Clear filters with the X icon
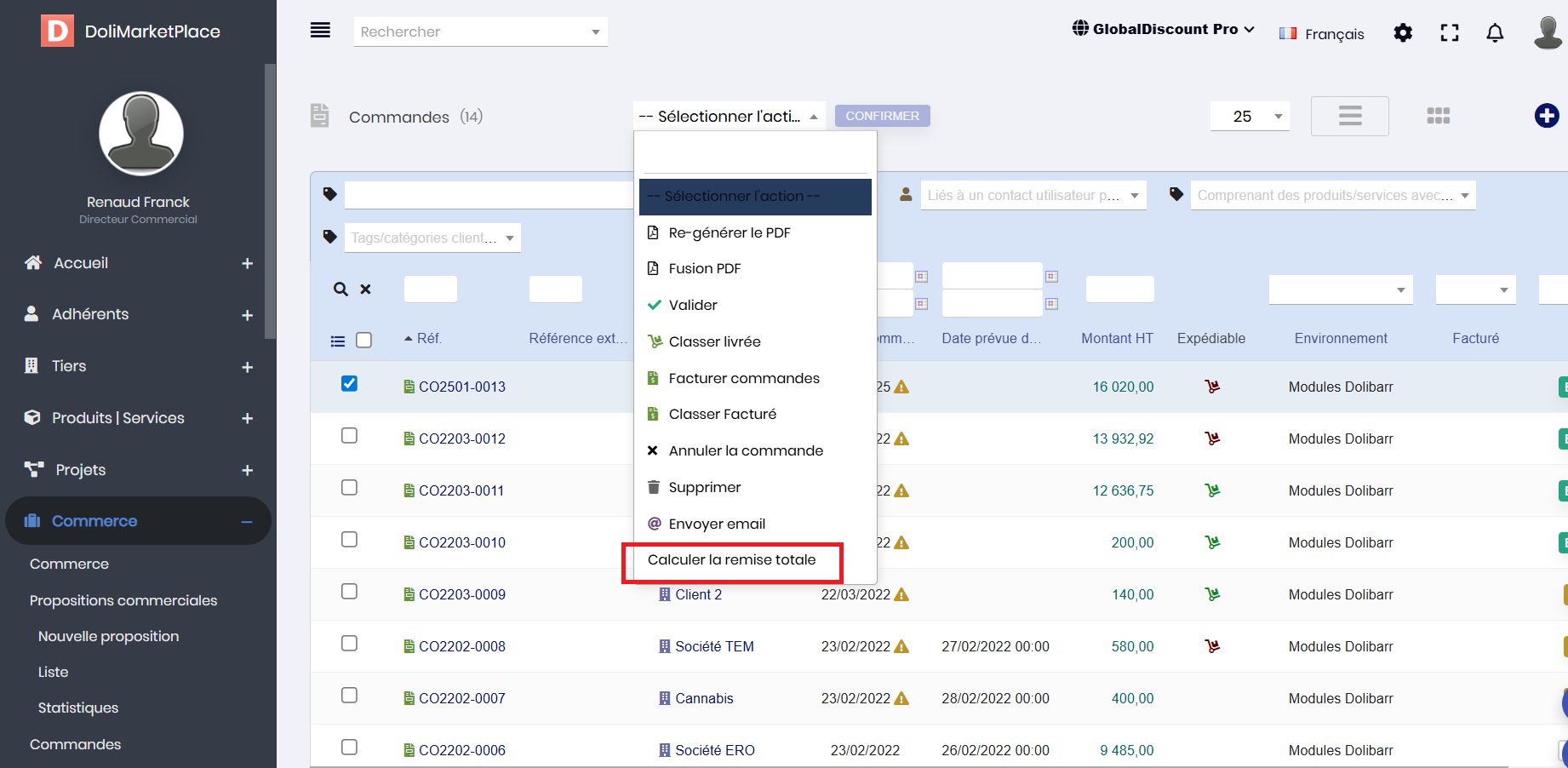The width and height of the screenshot is (1568, 768). click(x=365, y=289)
